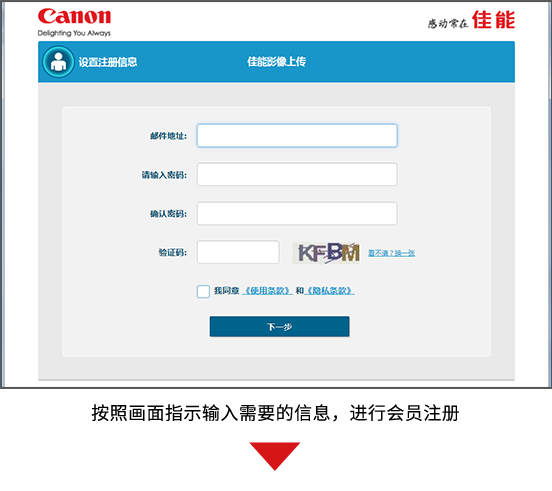Click the 验证码 field label

[173, 252]
